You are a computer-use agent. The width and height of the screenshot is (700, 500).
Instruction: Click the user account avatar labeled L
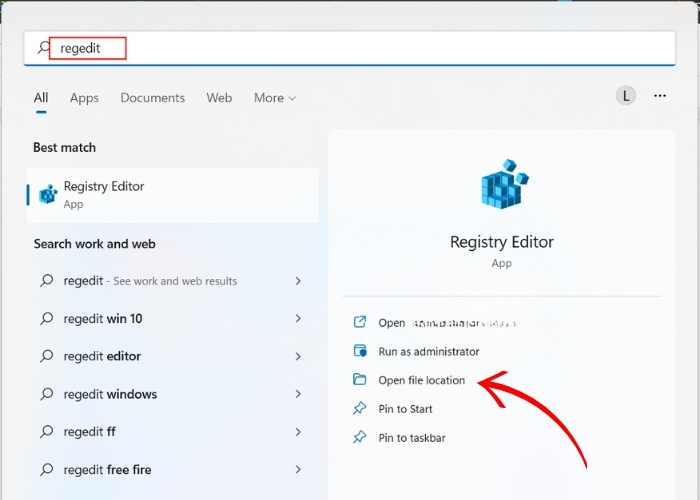pos(626,96)
